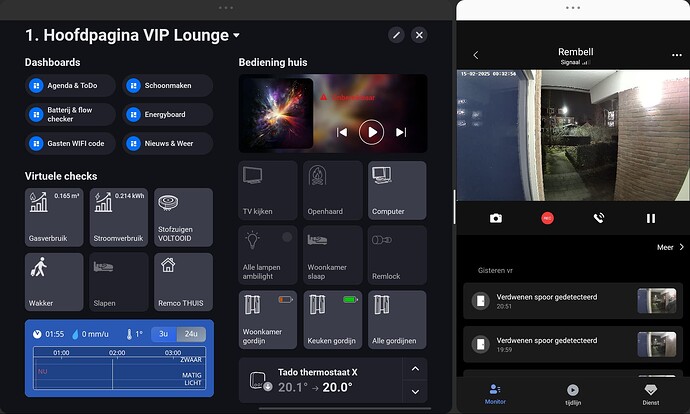Click the edit pencil icon

396,35
